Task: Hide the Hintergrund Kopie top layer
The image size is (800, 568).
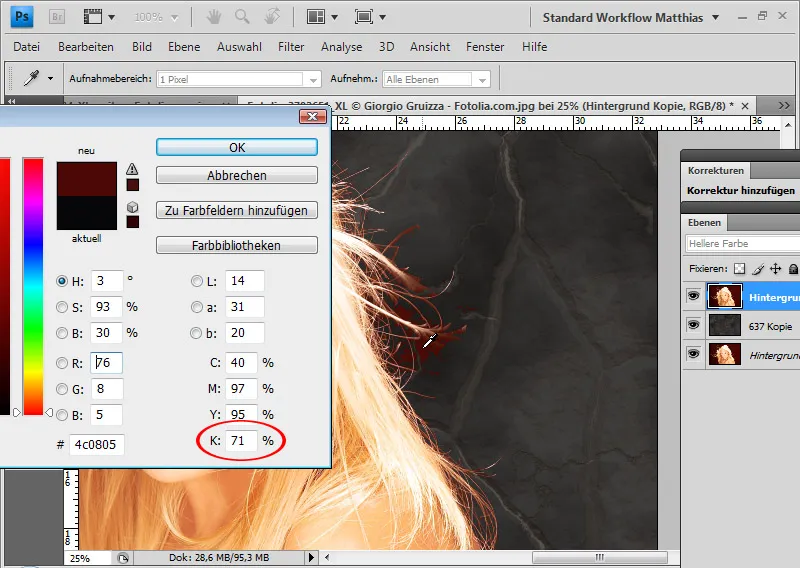Action: [x=693, y=296]
